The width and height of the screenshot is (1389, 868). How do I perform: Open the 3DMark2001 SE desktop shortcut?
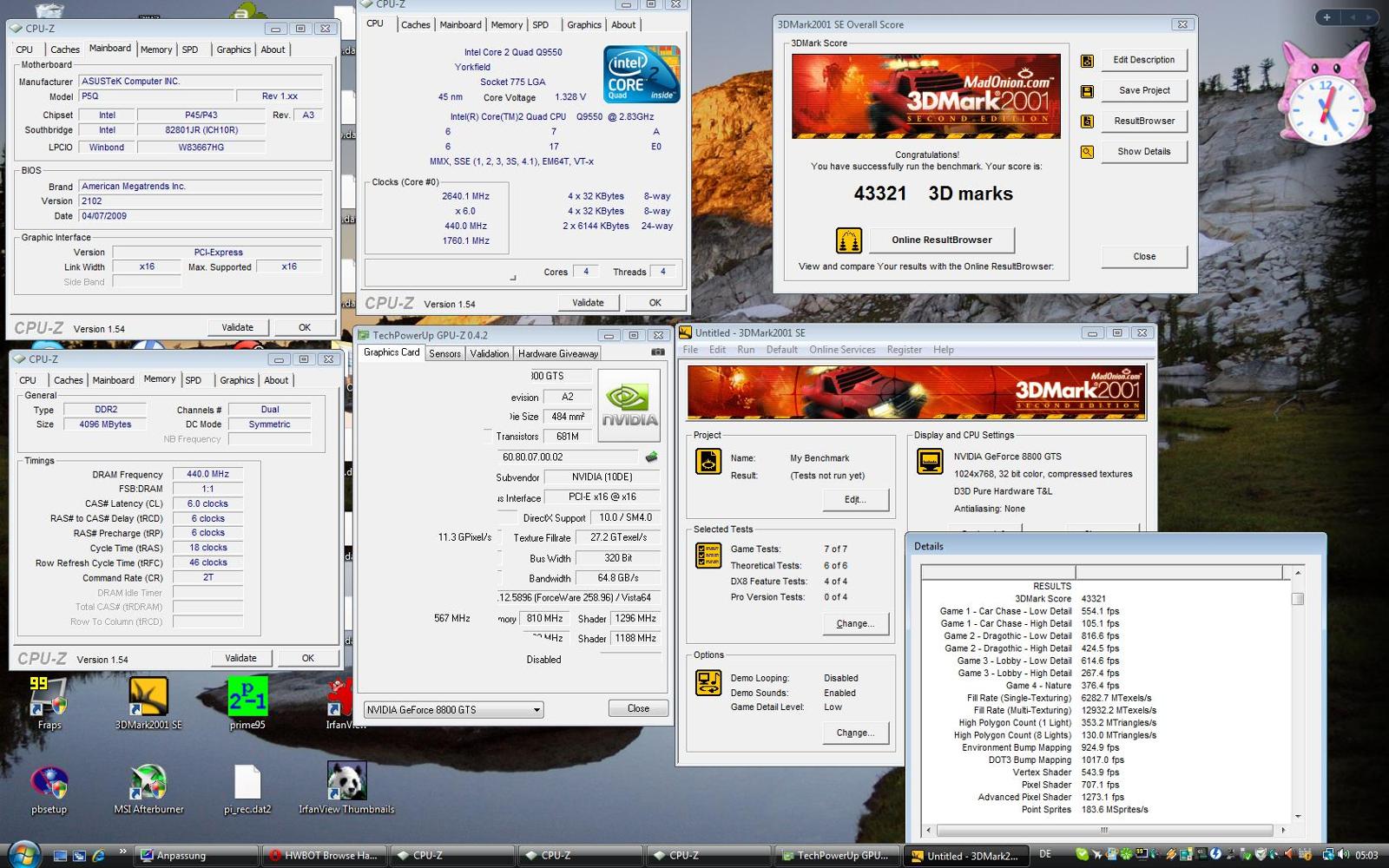[148, 703]
